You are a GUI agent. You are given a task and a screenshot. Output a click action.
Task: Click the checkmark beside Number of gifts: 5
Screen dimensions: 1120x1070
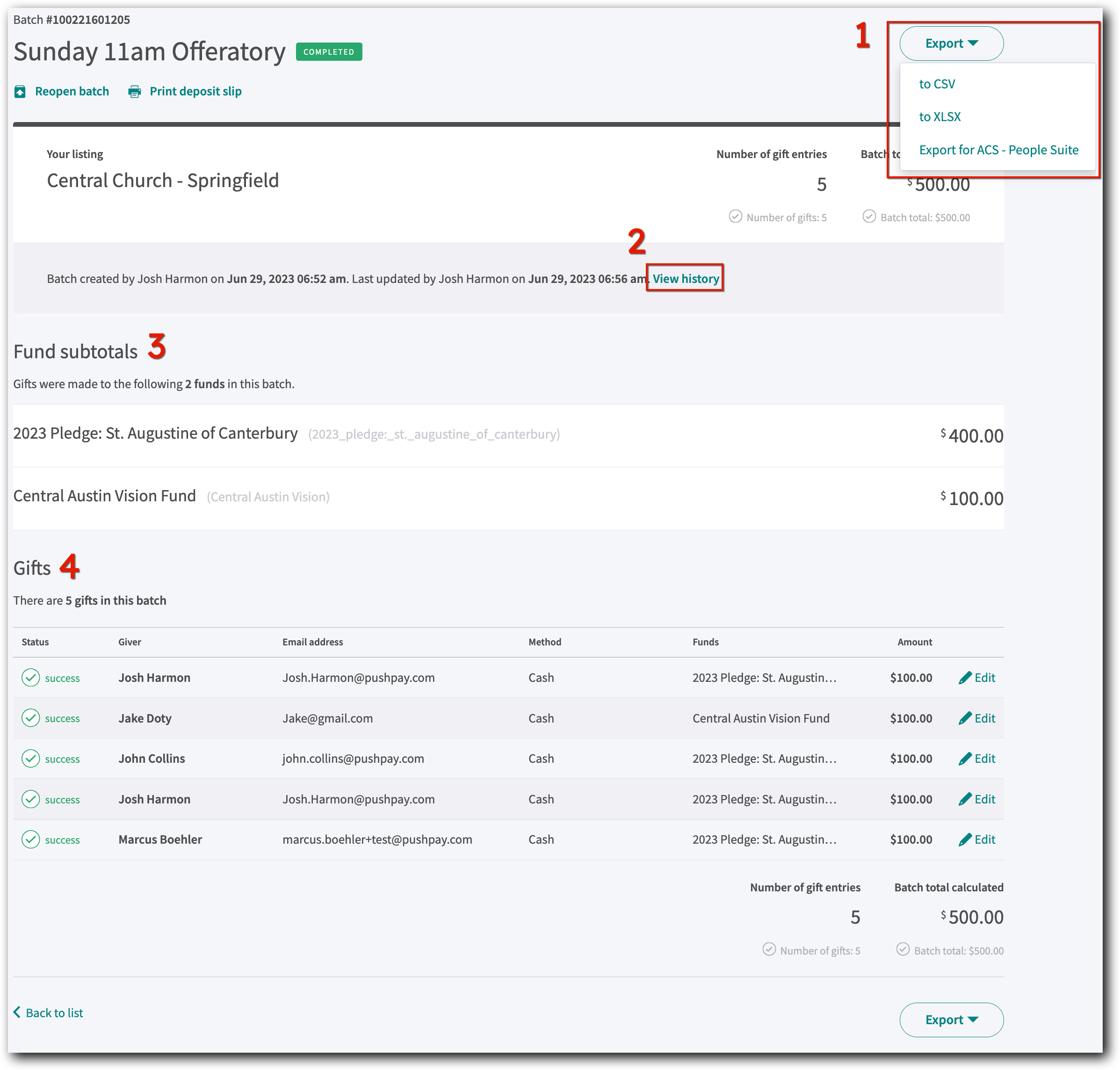pyautogui.click(x=735, y=217)
